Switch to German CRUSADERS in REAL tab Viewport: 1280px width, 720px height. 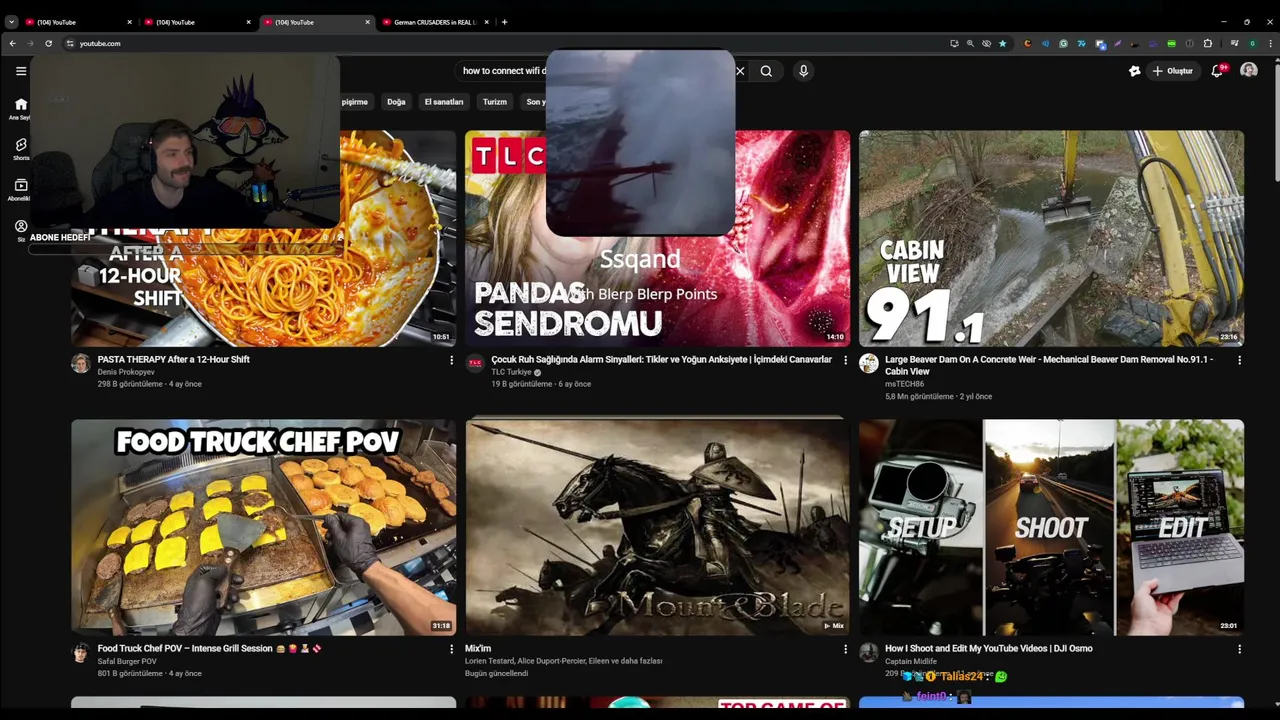coord(435,22)
